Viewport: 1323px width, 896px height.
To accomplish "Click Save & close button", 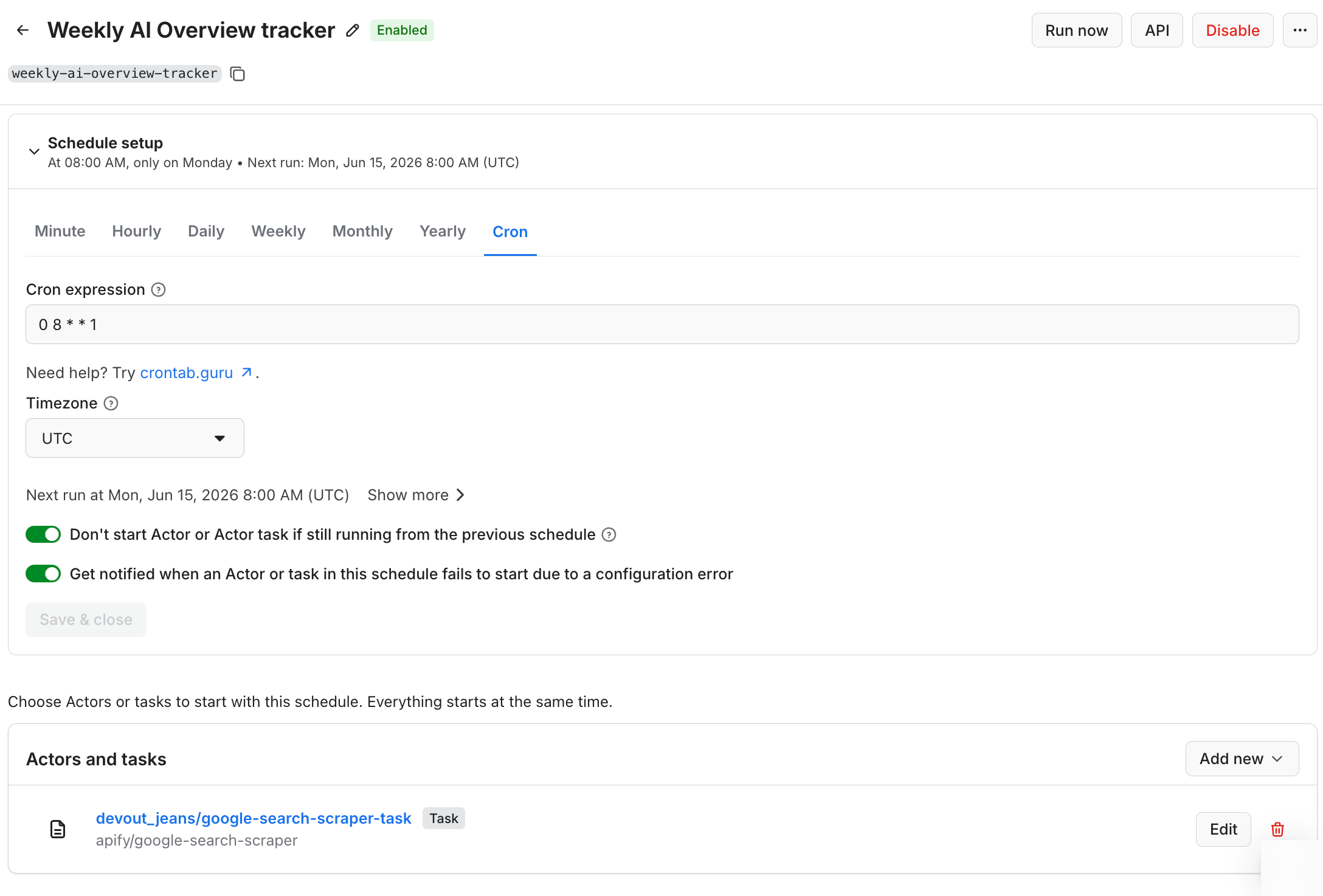I will [x=86, y=620].
